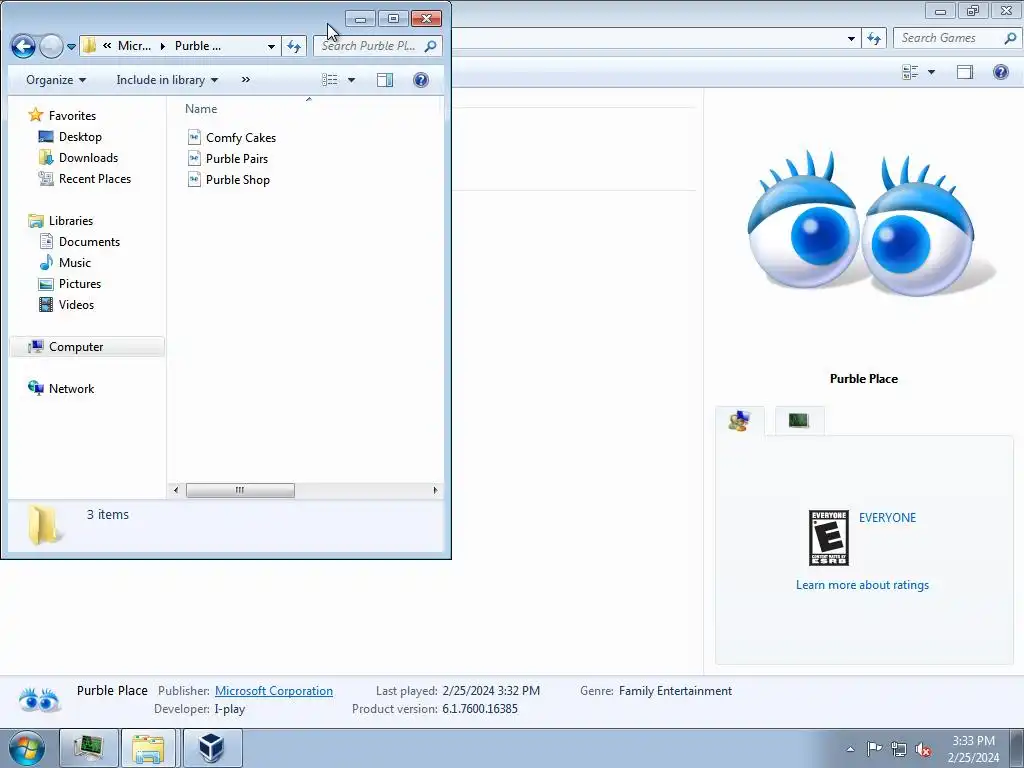Open the Documents library
The height and width of the screenshot is (768, 1024).
(x=89, y=242)
